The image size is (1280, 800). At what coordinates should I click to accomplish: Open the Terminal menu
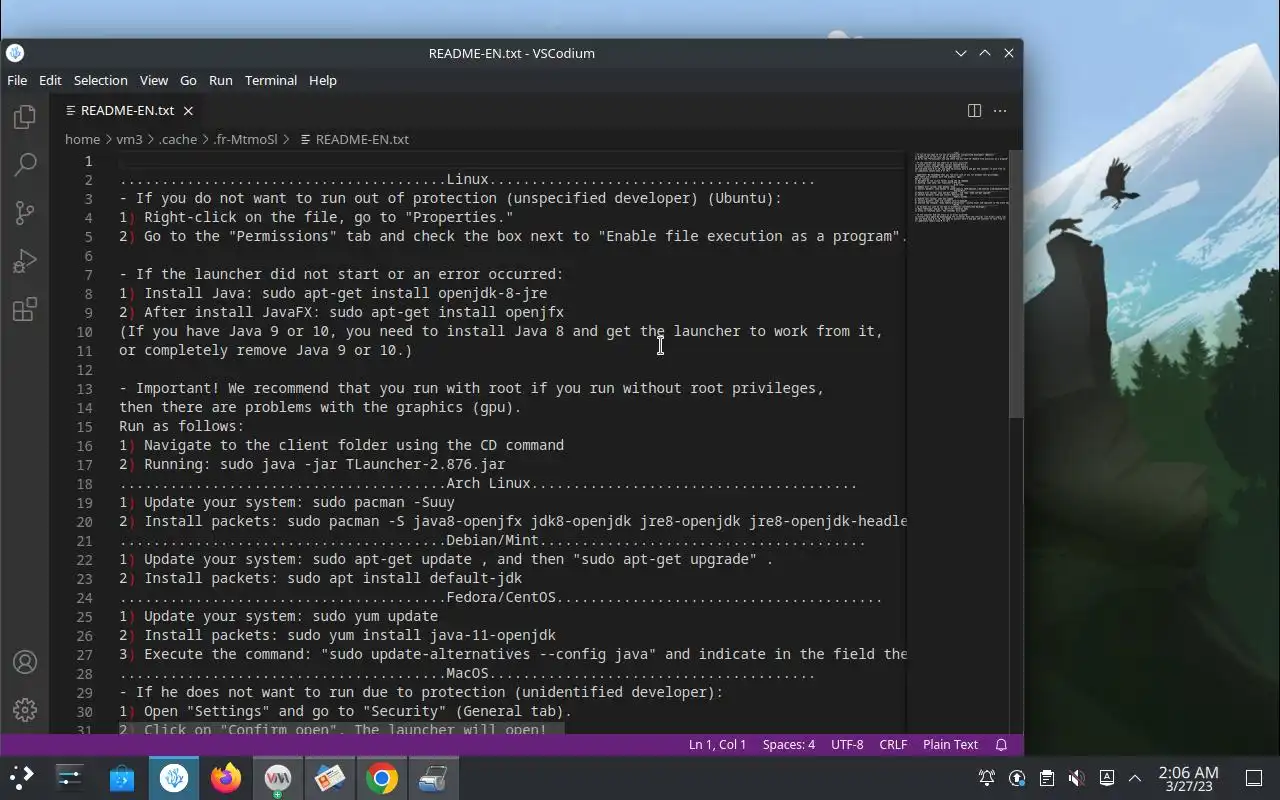point(271,80)
